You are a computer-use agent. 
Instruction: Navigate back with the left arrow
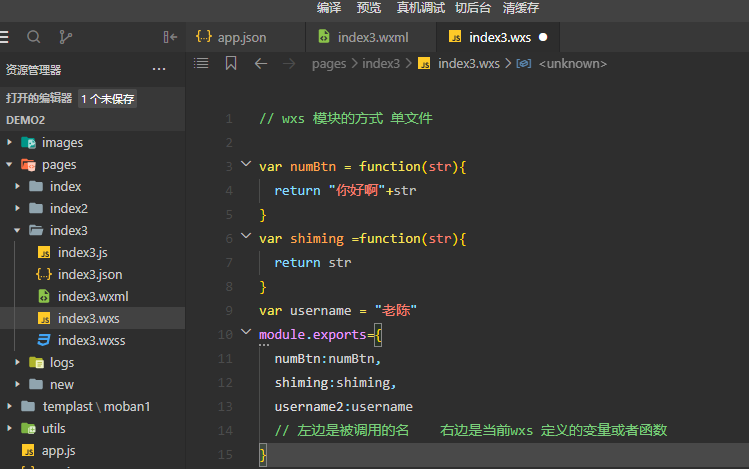coord(261,63)
